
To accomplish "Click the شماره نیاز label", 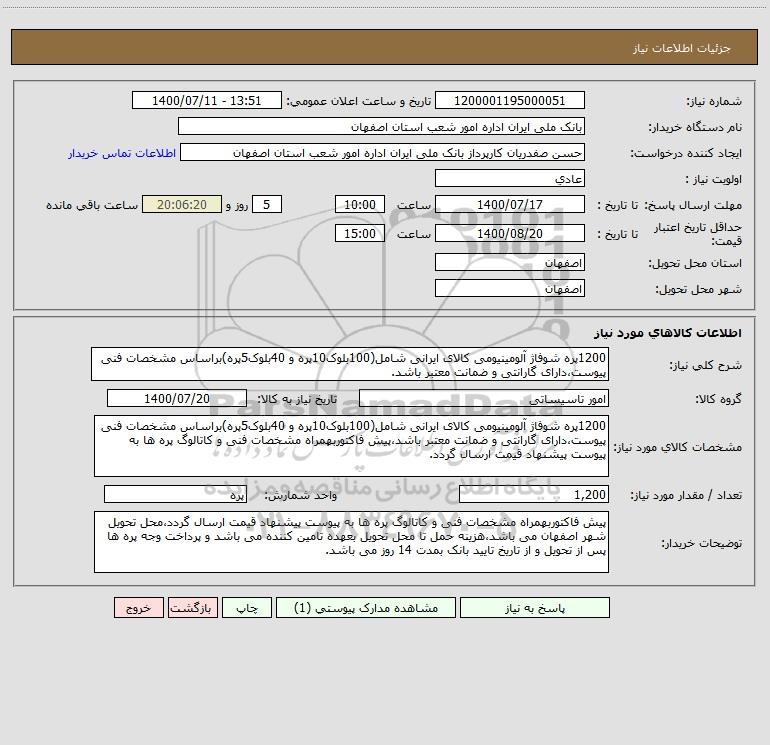I will coord(714,102).
